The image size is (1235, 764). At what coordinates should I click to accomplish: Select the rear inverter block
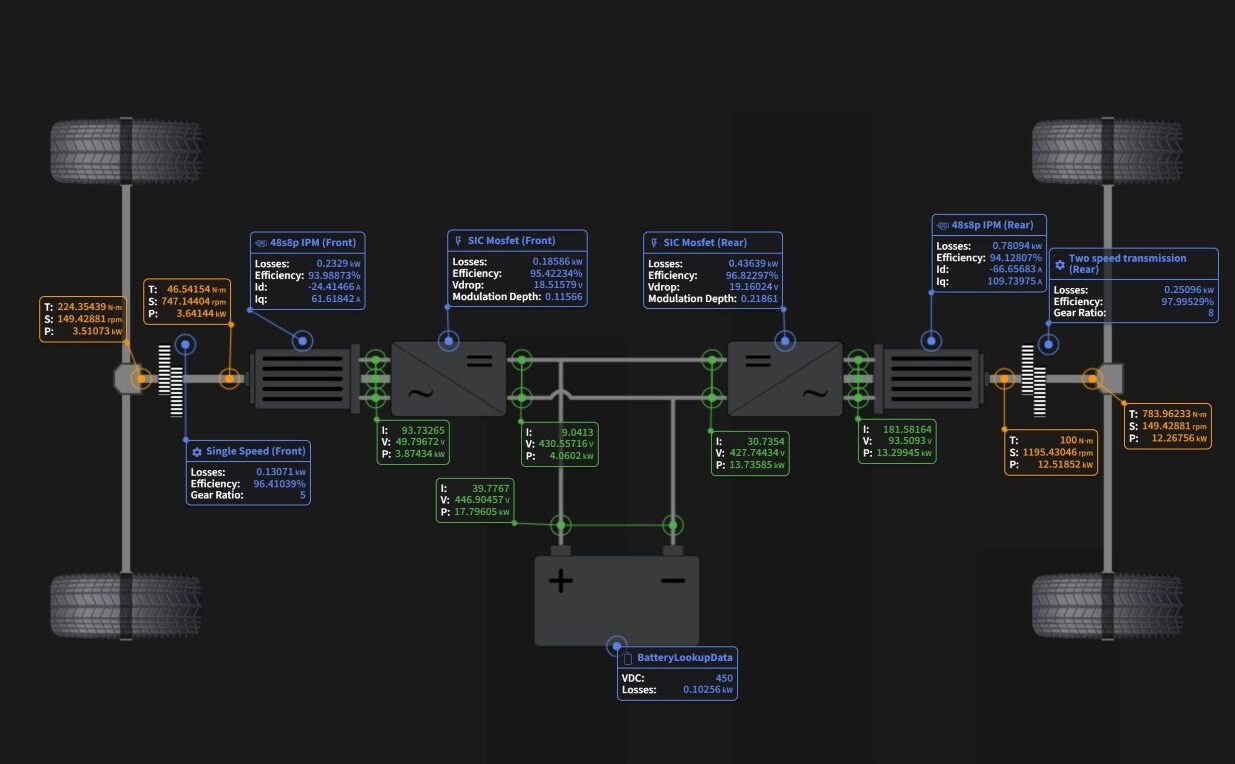click(x=784, y=377)
